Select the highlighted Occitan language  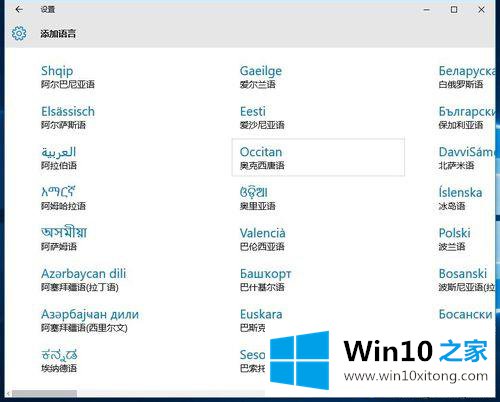(318, 157)
